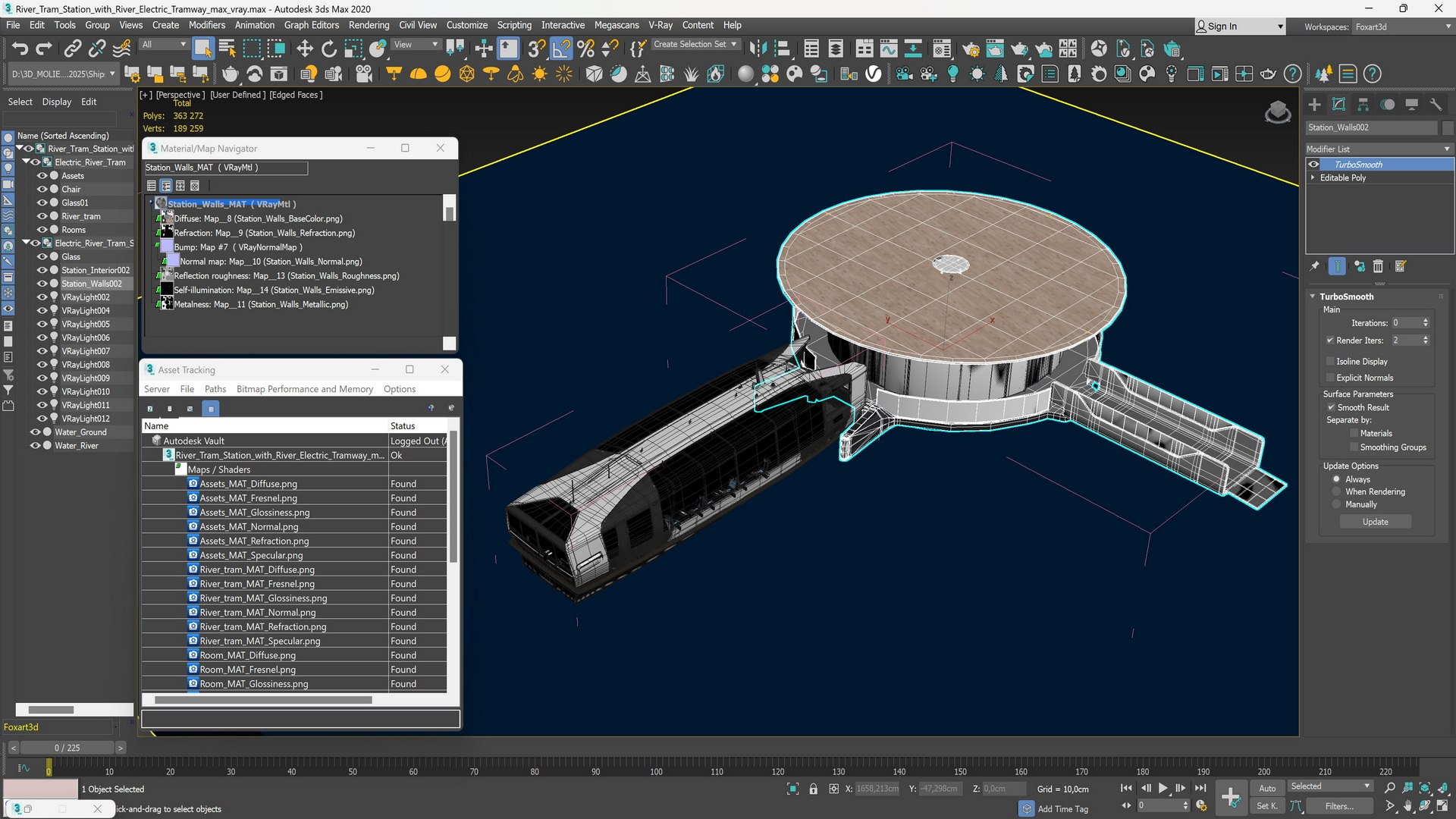Activate the Select and Link chain icon
Image resolution: width=1456 pixels, height=819 pixels.
(x=72, y=49)
